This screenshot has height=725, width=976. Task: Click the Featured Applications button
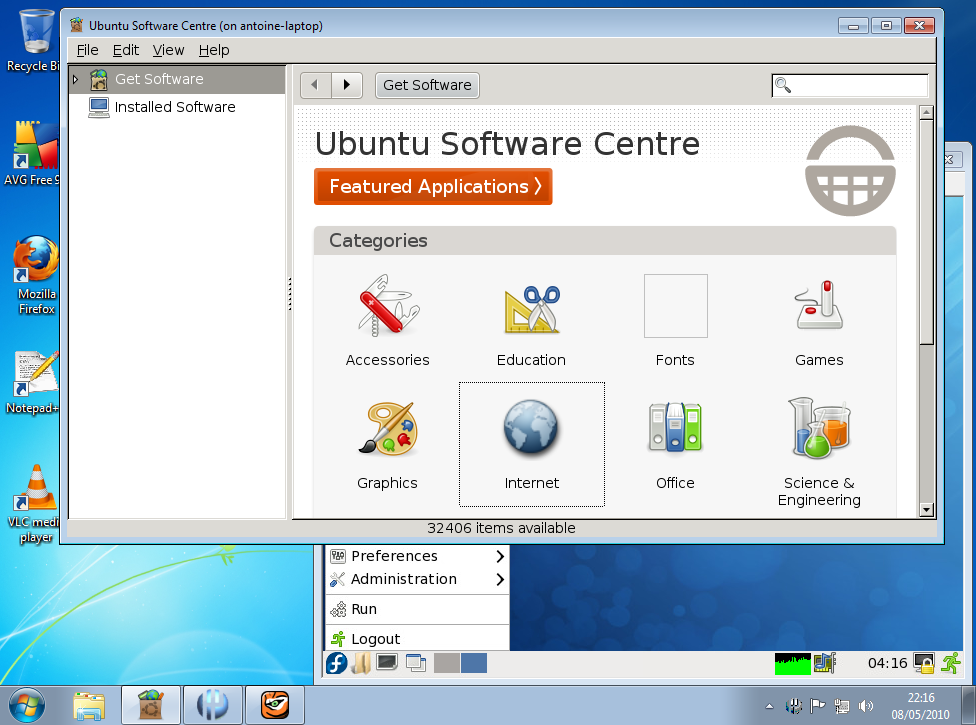click(433, 187)
